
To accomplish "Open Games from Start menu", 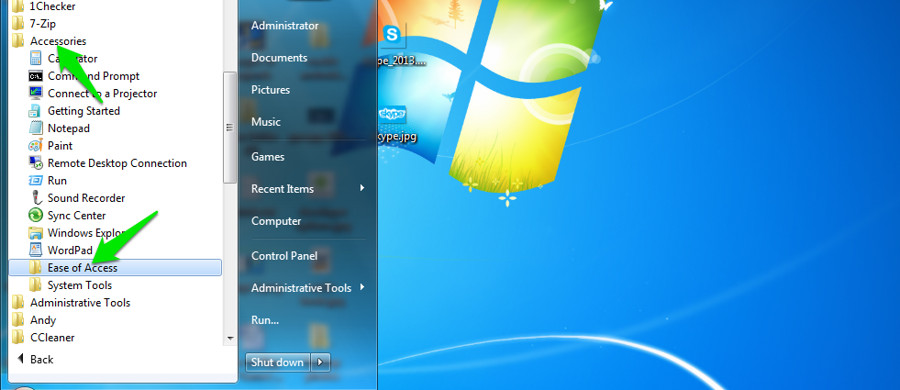I will tap(267, 156).
